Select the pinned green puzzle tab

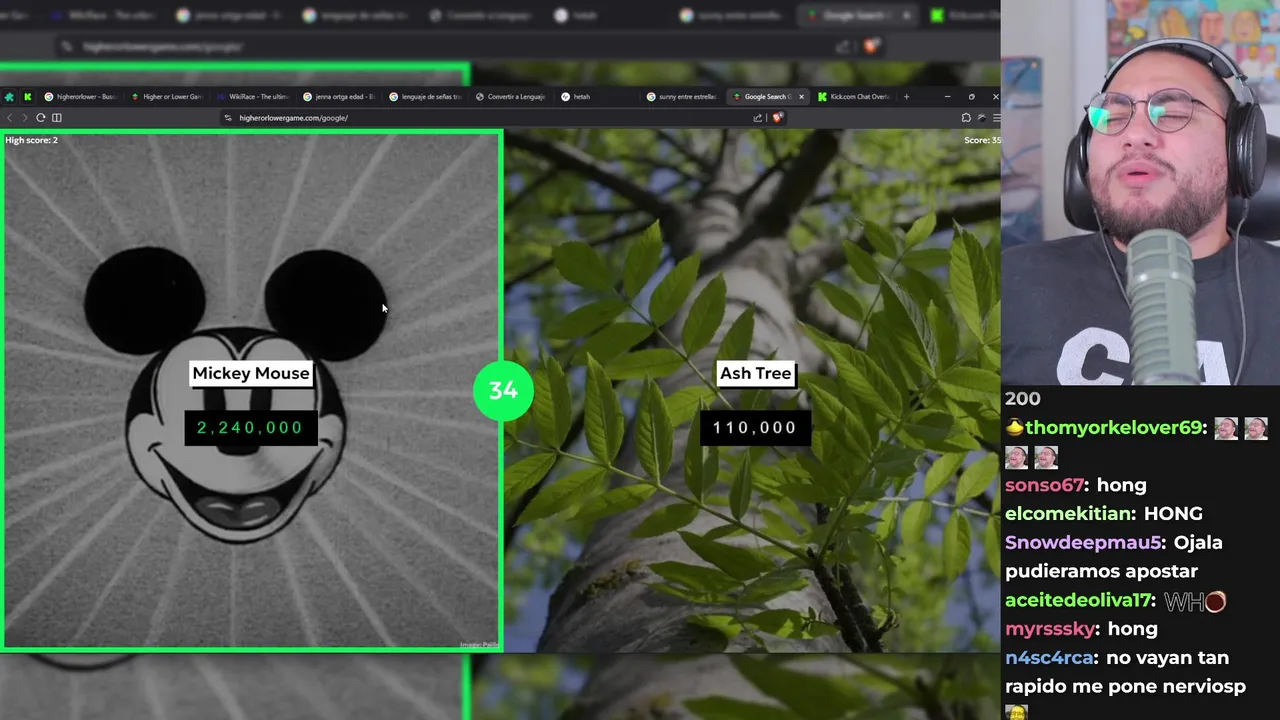pyautogui.click(x=9, y=97)
